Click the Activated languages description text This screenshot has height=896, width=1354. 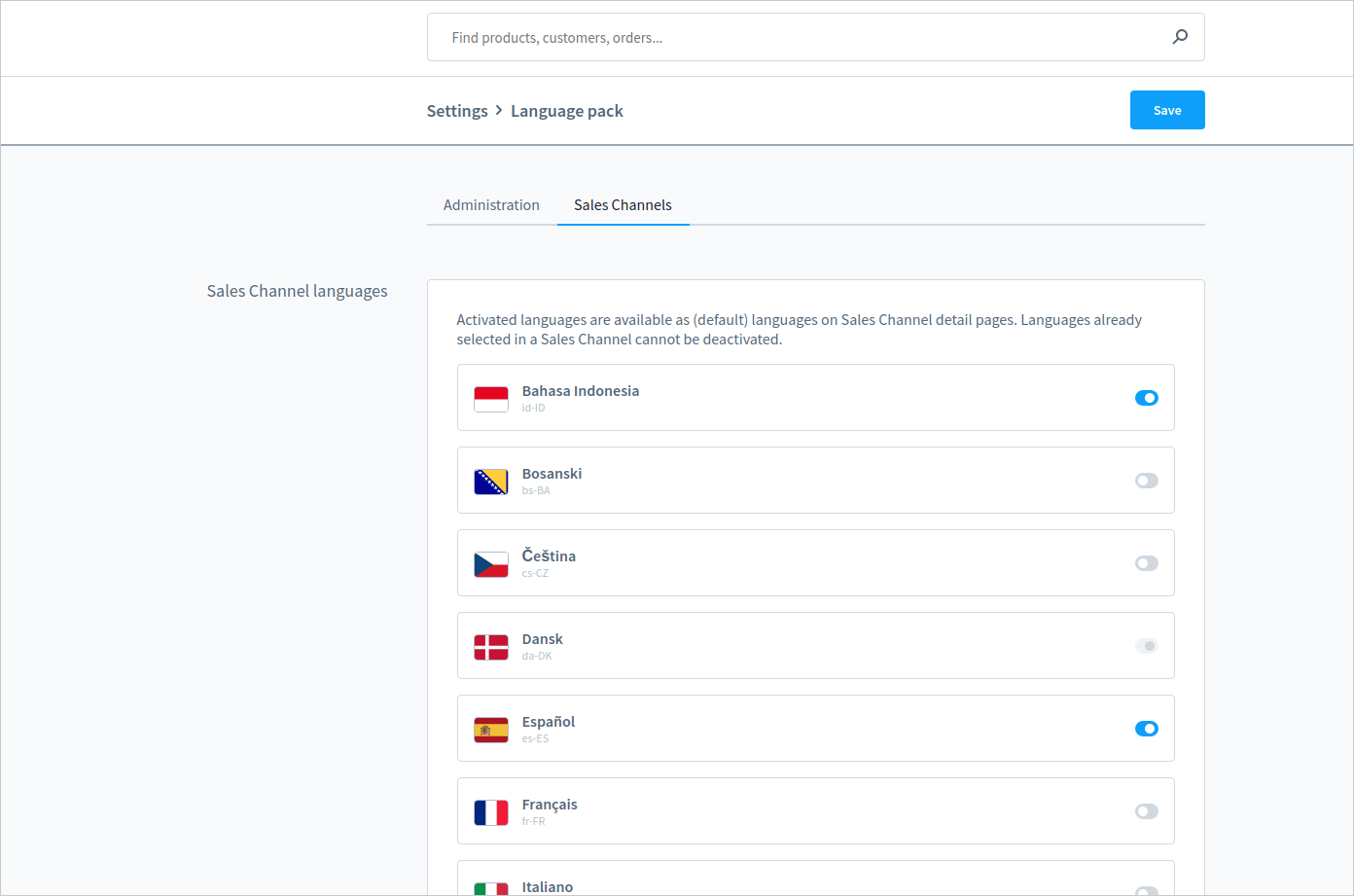click(x=800, y=330)
